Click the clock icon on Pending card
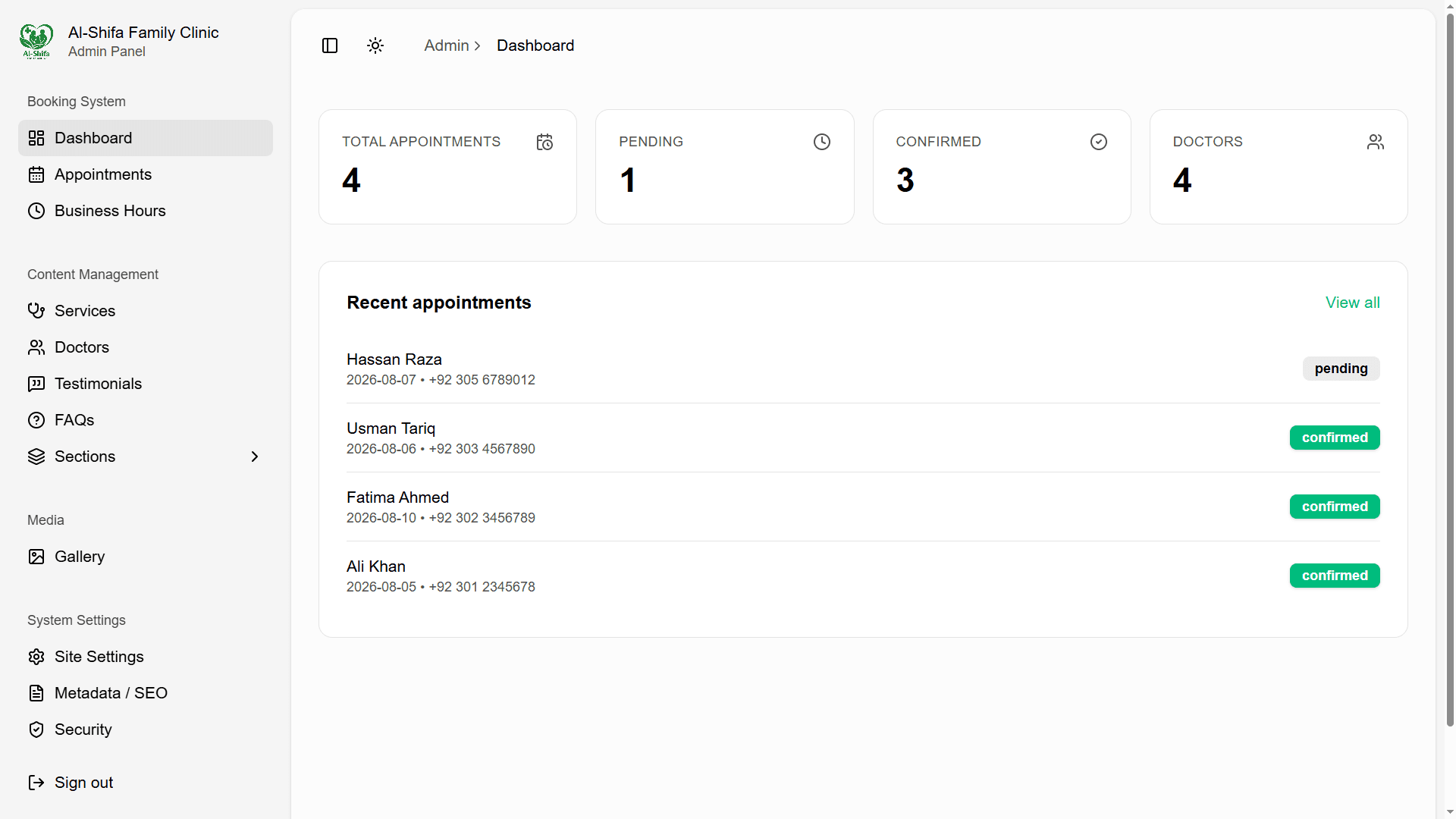 click(822, 142)
